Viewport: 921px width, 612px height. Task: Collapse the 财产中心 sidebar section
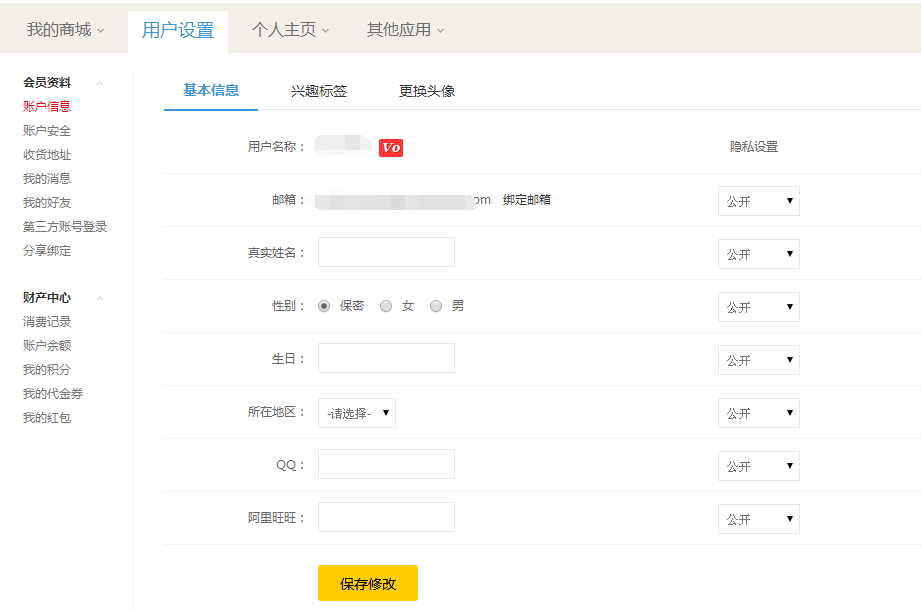[99, 298]
